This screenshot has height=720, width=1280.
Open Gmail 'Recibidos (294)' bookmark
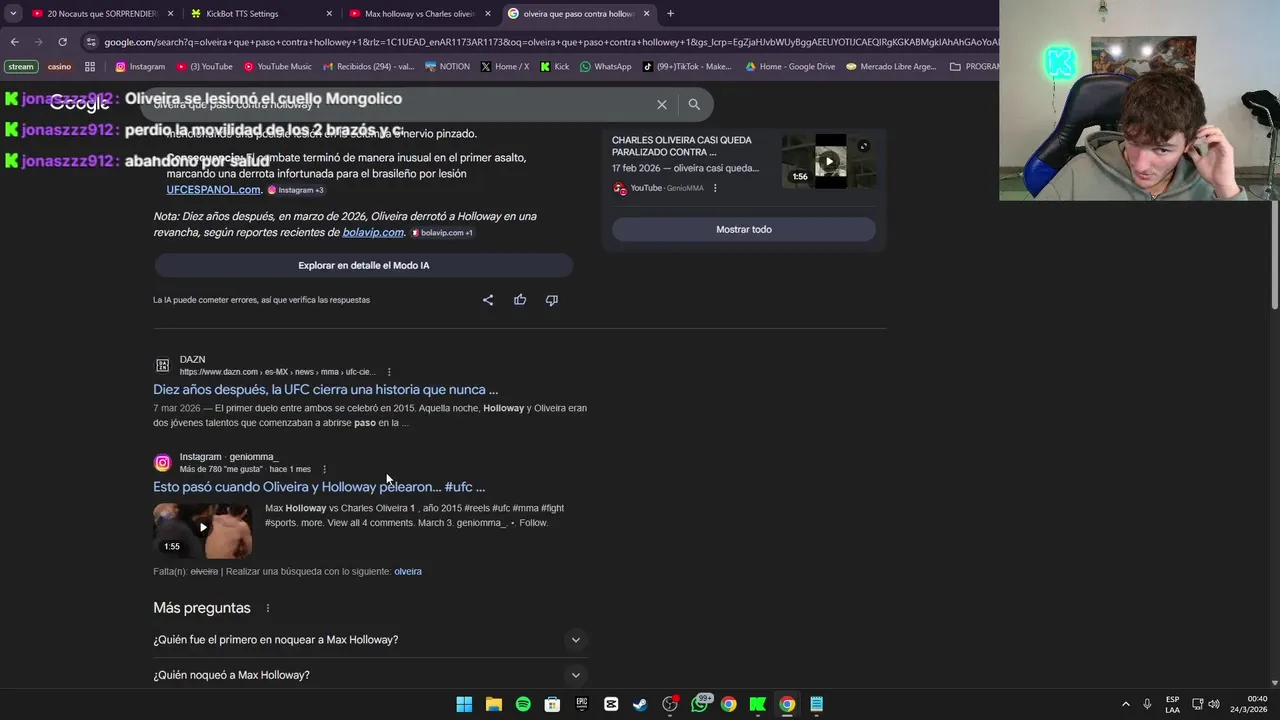pyautogui.click(x=368, y=67)
